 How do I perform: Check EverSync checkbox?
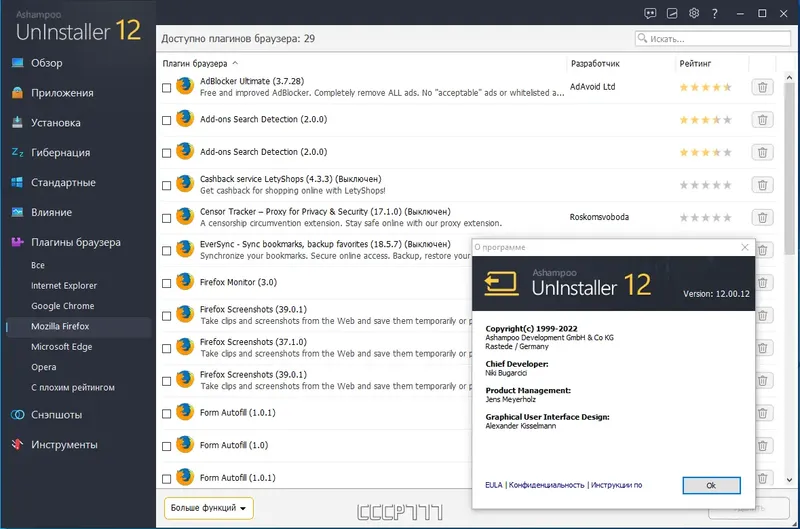(x=166, y=251)
